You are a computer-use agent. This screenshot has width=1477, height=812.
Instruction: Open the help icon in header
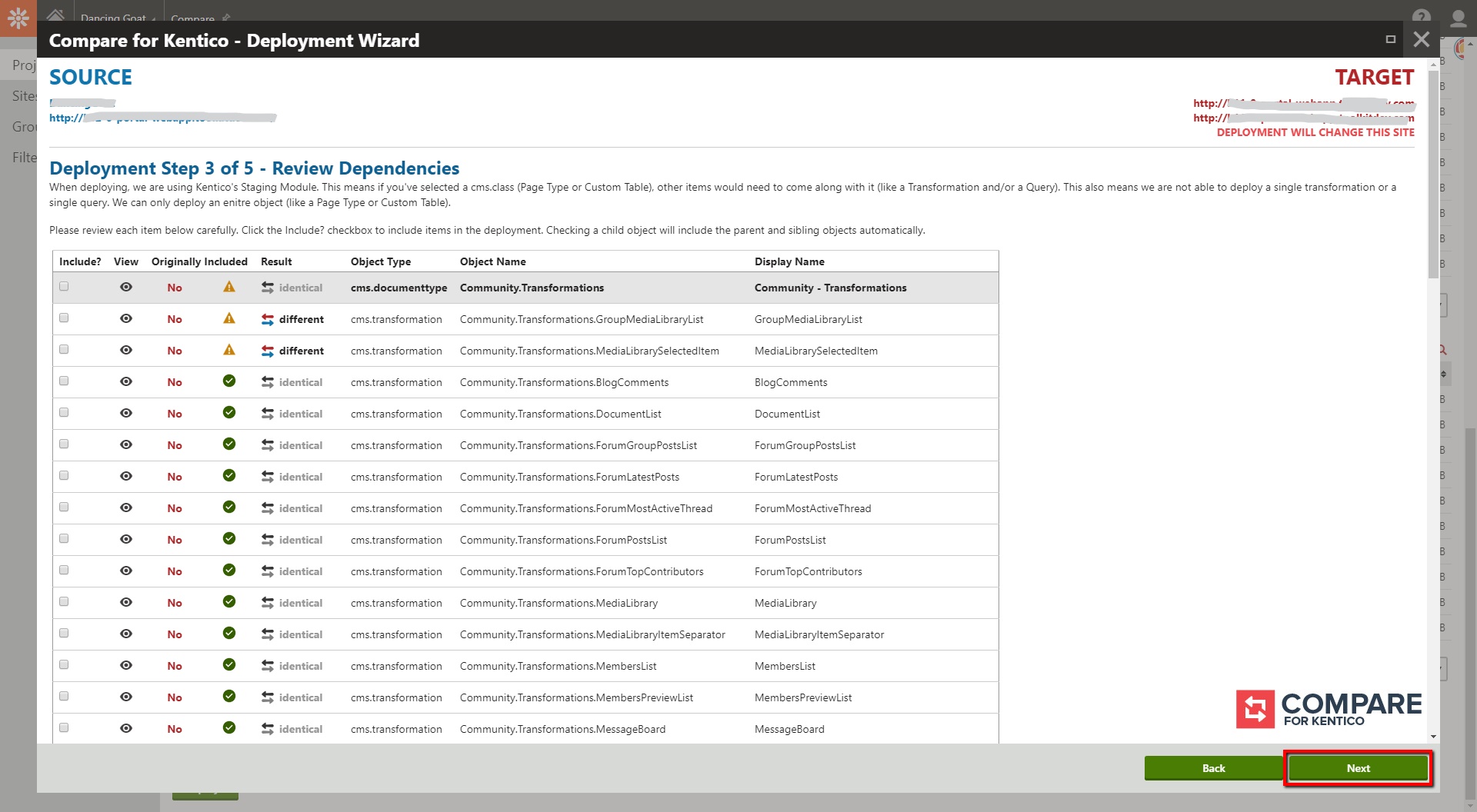tap(1422, 16)
